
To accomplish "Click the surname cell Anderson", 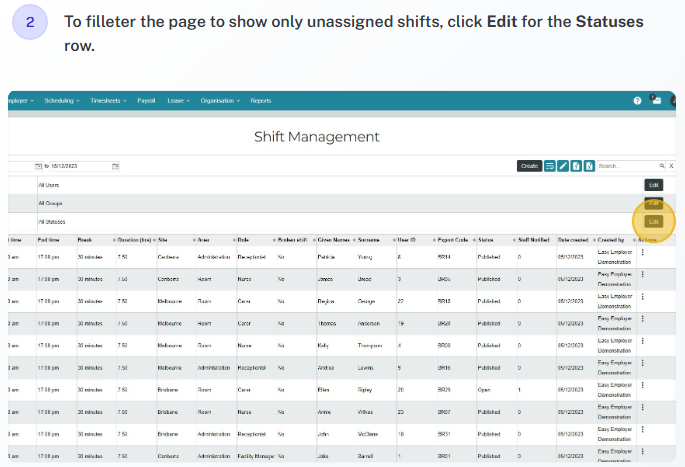I will [369, 324].
